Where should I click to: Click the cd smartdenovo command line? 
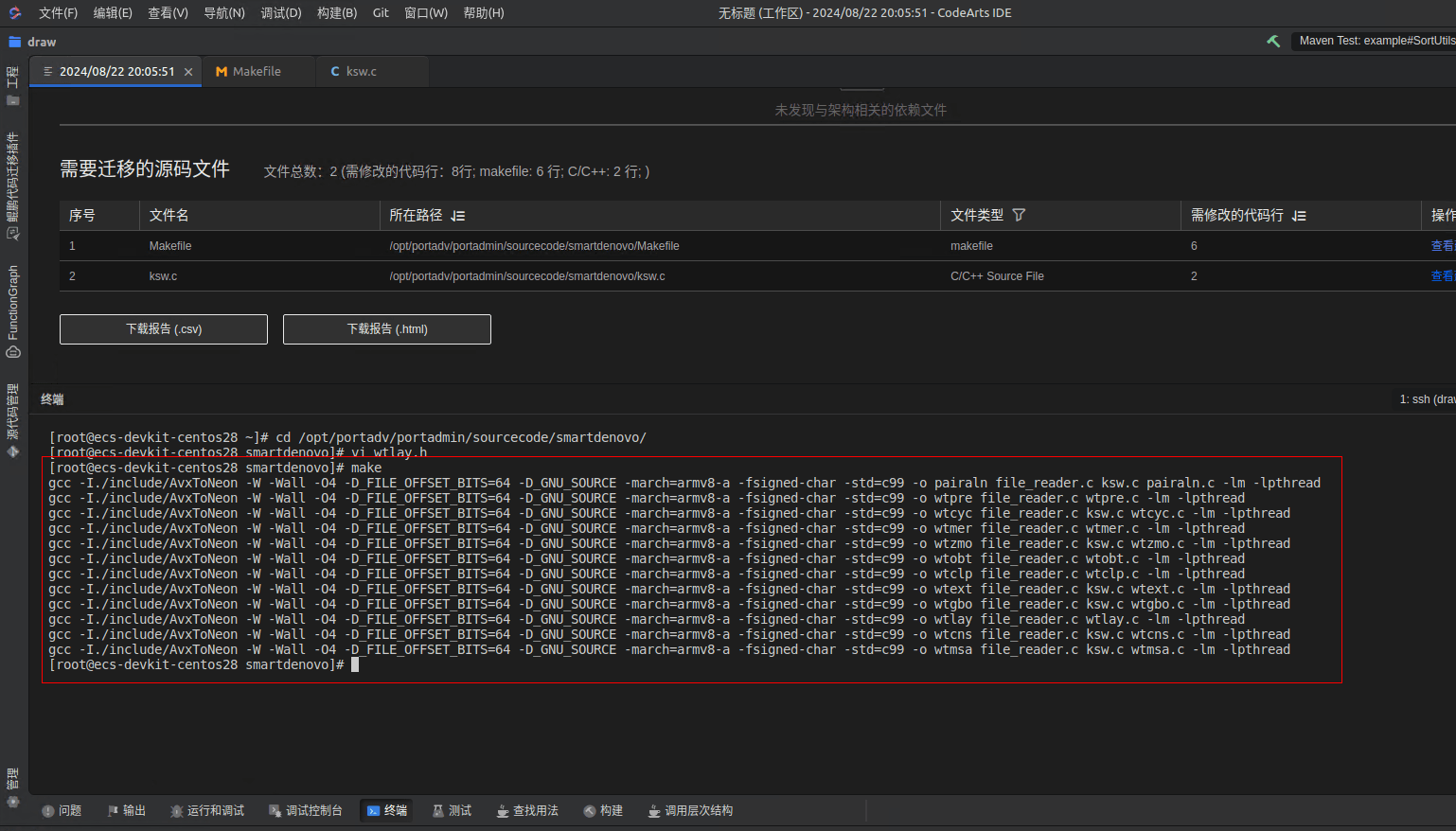click(x=347, y=438)
